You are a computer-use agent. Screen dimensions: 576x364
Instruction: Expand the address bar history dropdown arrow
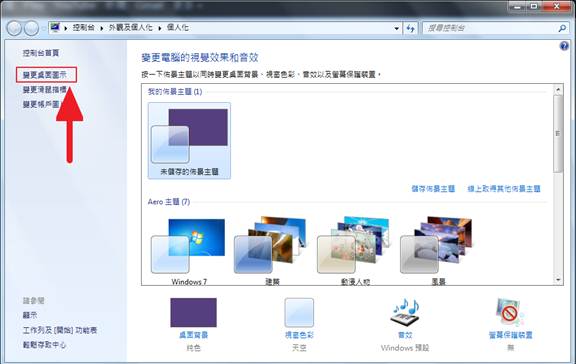(396, 28)
